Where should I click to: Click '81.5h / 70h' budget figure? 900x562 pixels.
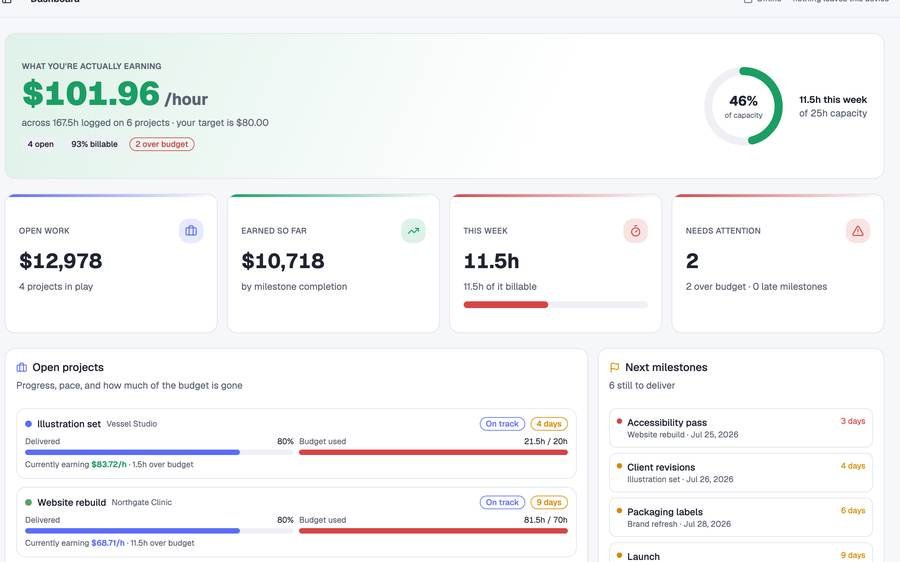point(545,520)
